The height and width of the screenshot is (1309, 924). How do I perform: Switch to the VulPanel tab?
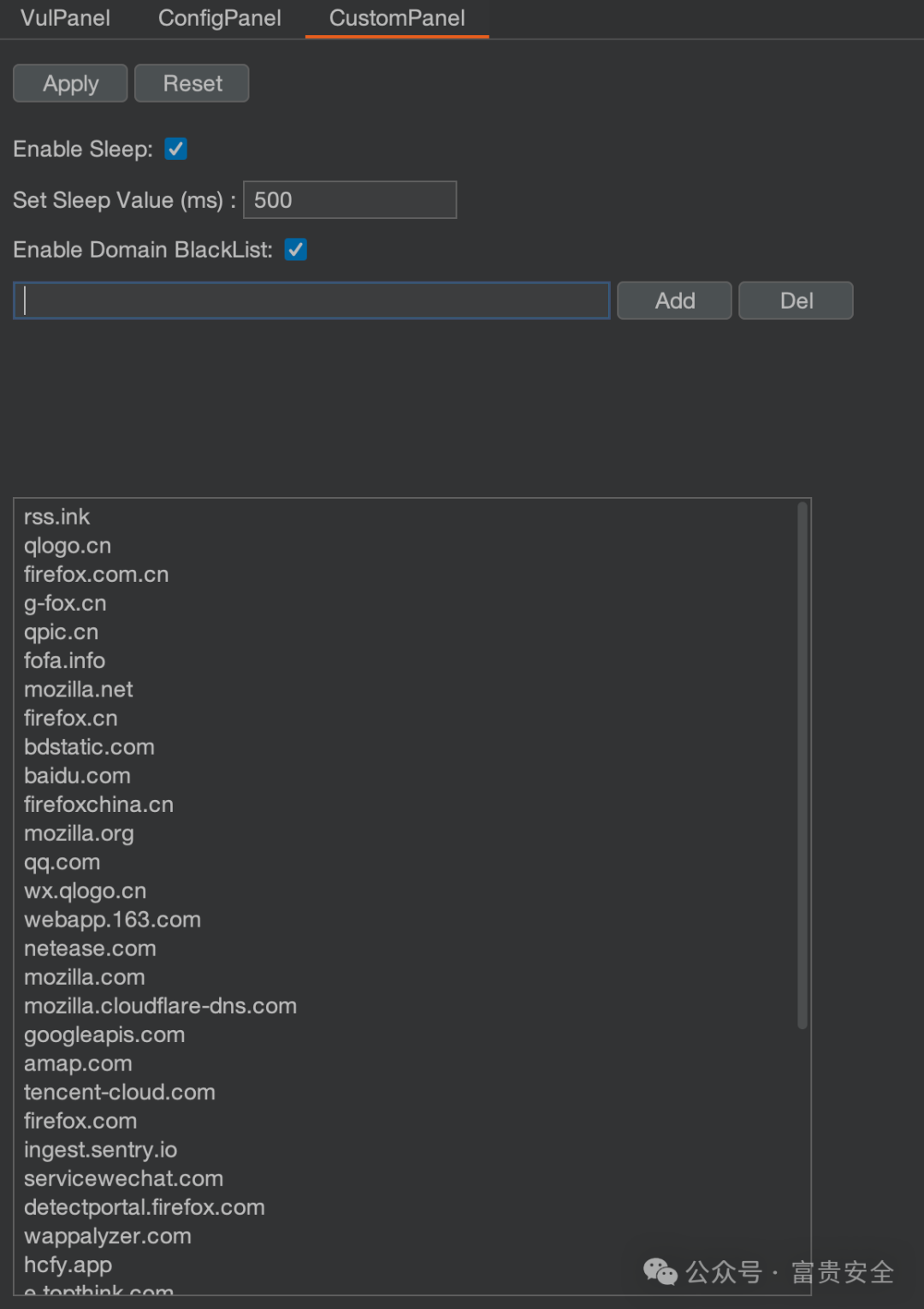click(x=65, y=18)
